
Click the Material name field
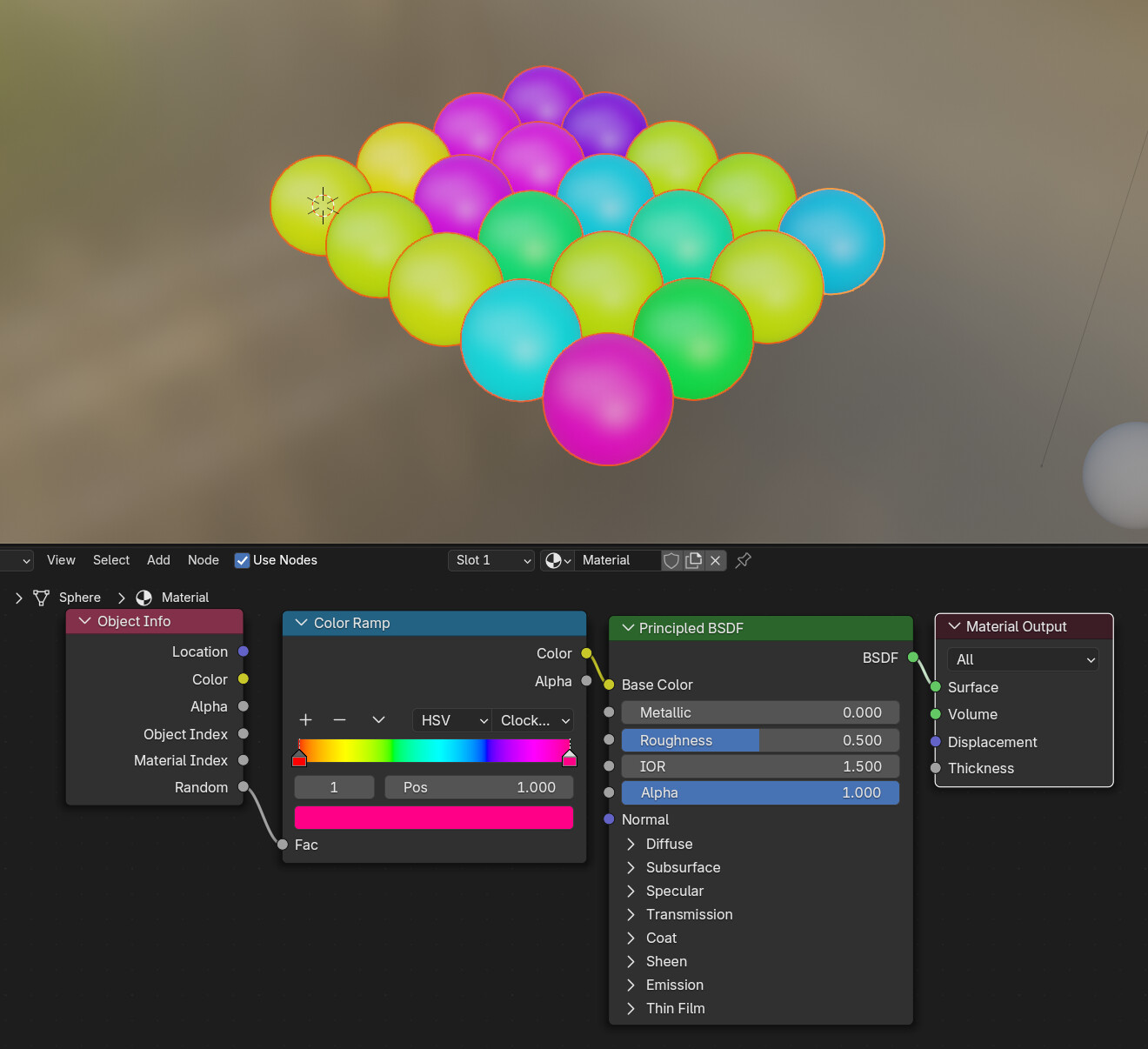click(618, 560)
